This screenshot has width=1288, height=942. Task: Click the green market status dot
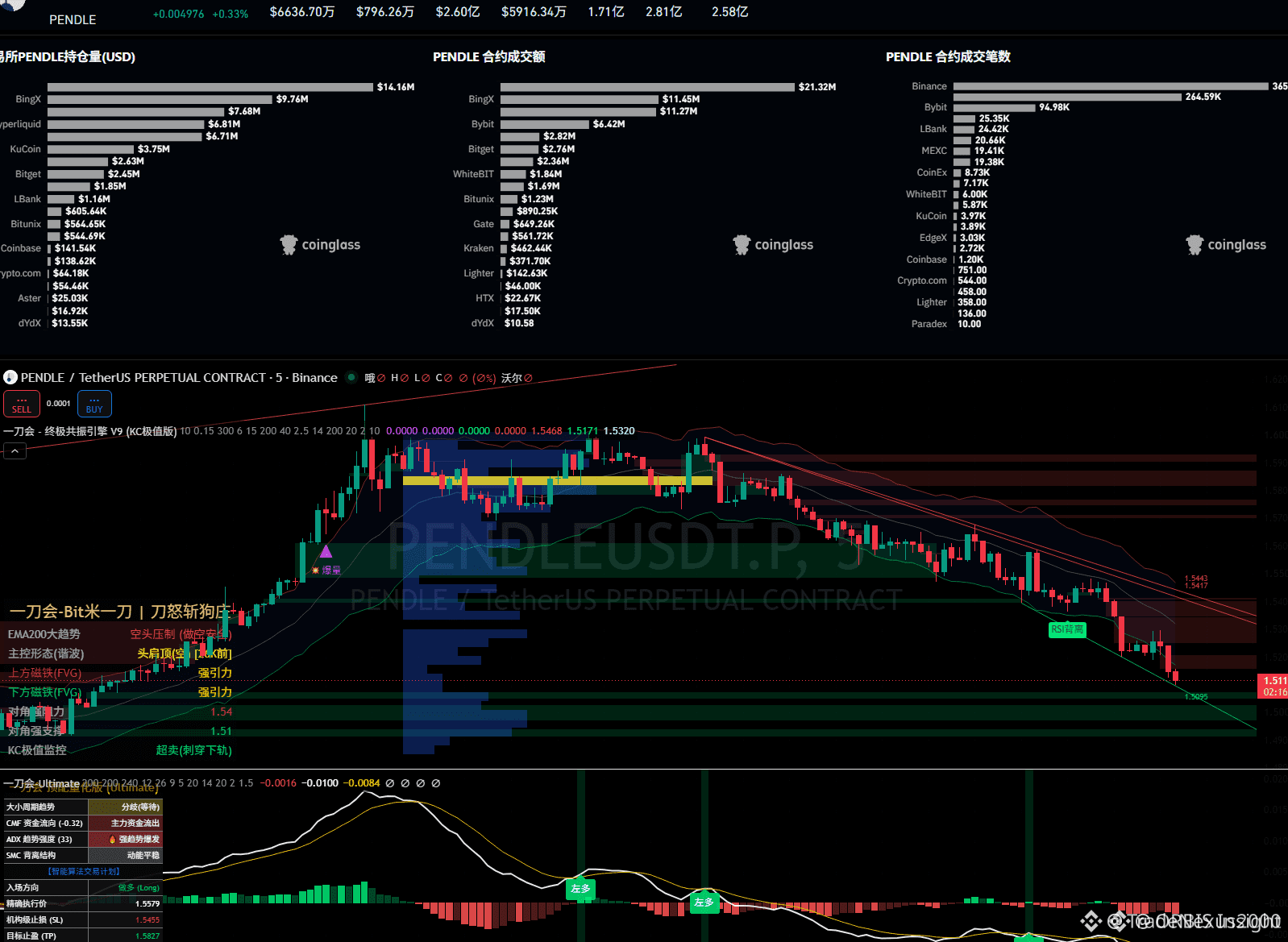pyautogui.click(x=351, y=377)
